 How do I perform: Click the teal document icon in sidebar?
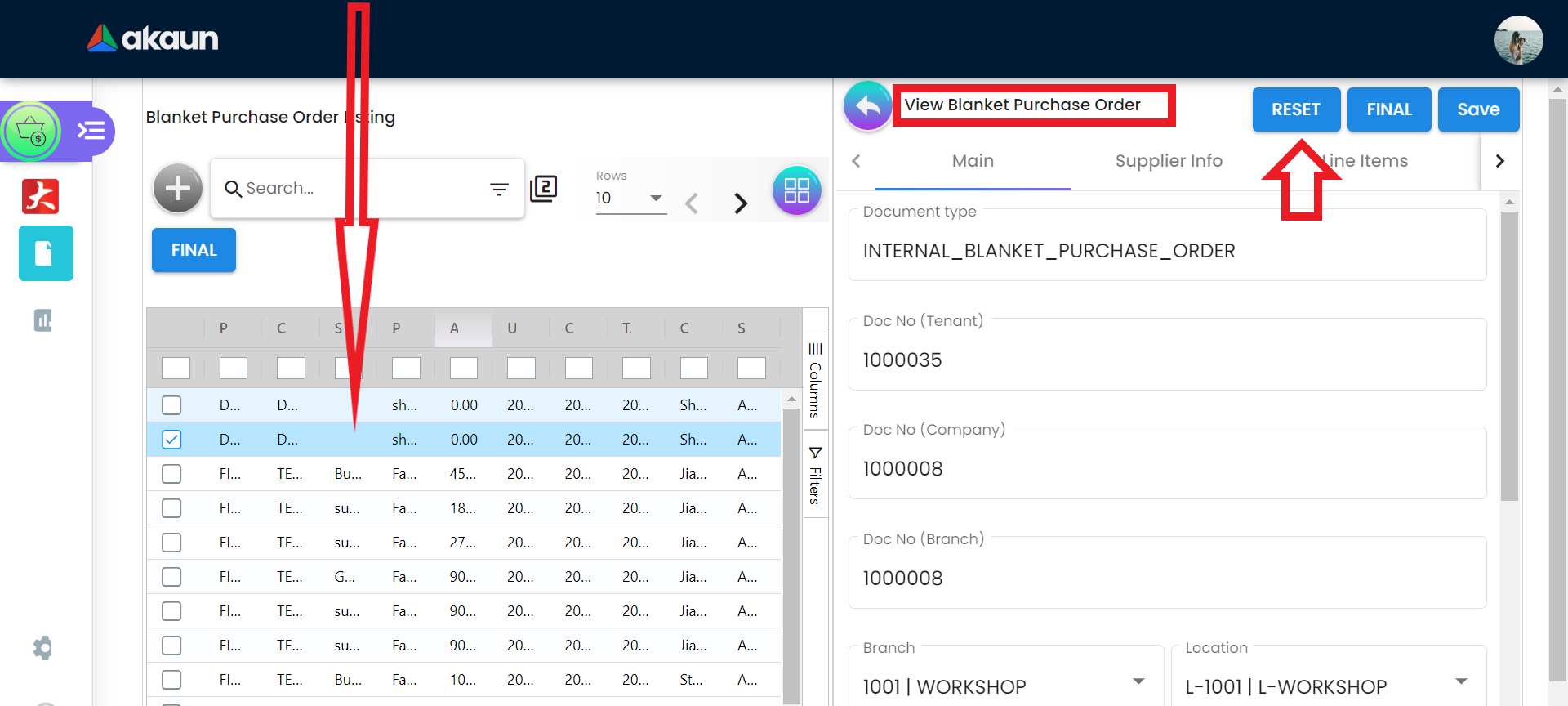[x=46, y=253]
